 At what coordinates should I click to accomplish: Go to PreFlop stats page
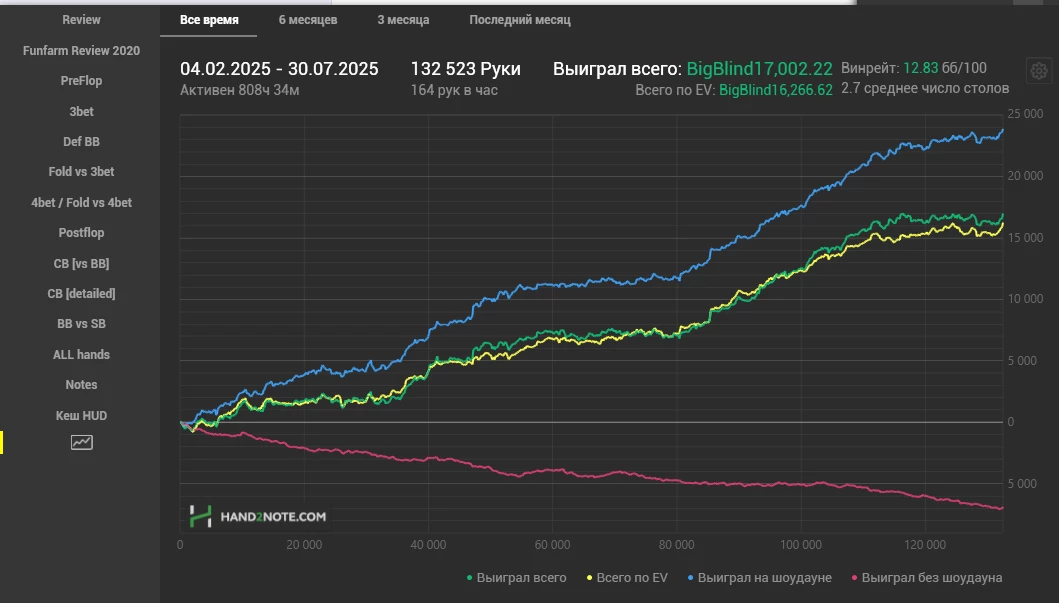pyautogui.click(x=81, y=81)
